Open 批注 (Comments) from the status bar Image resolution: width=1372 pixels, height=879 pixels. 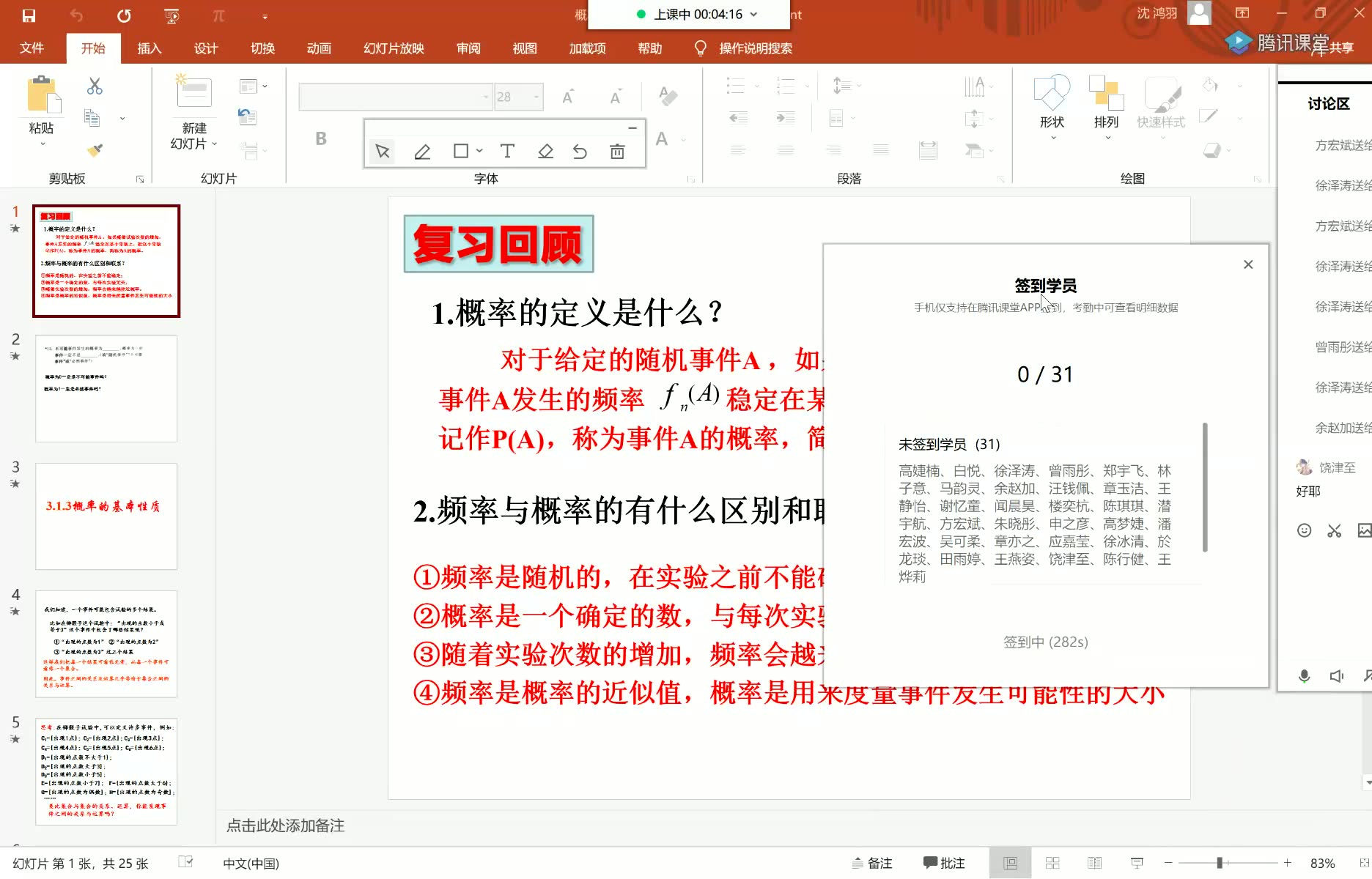point(944,862)
